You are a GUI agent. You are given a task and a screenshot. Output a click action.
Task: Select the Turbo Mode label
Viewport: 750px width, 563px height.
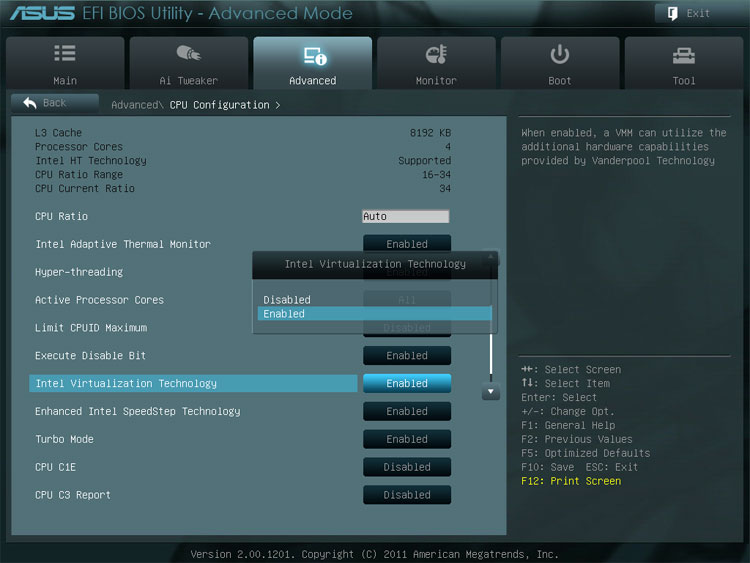click(x=64, y=439)
